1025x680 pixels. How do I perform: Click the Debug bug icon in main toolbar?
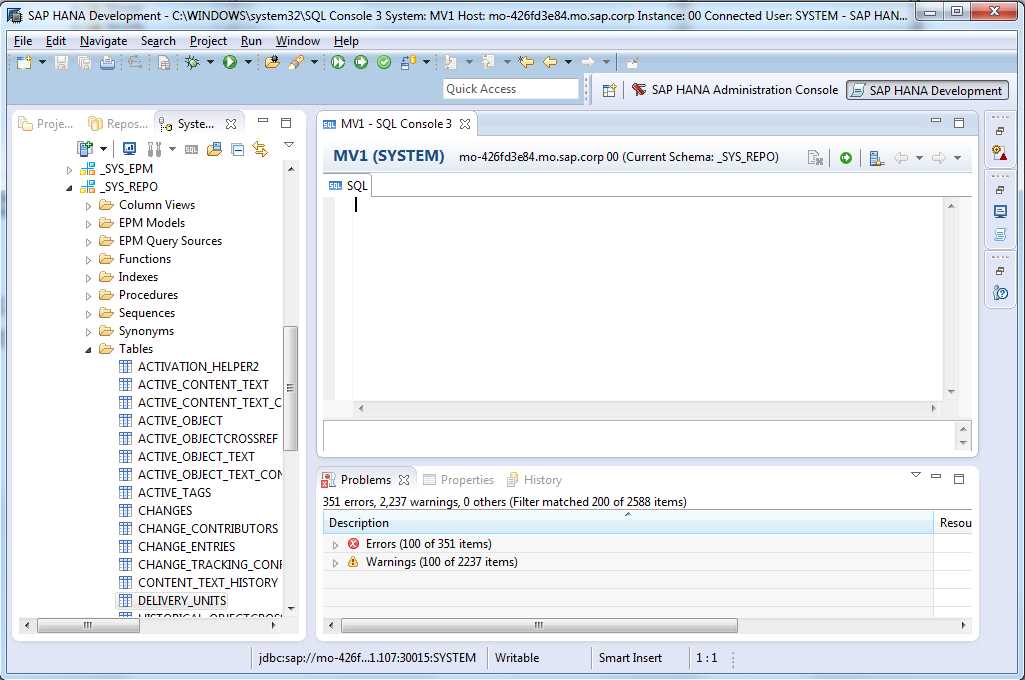pyautogui.click(x=192, y=62)
